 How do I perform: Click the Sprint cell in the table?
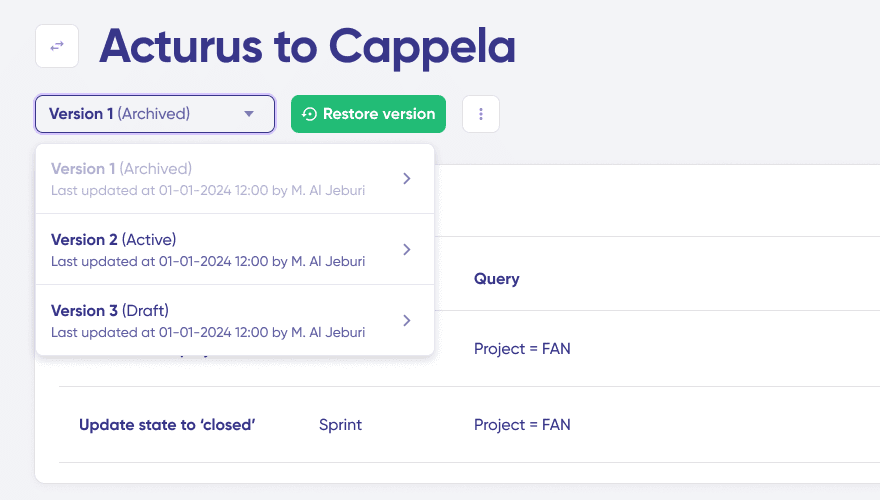click(340, 425)
